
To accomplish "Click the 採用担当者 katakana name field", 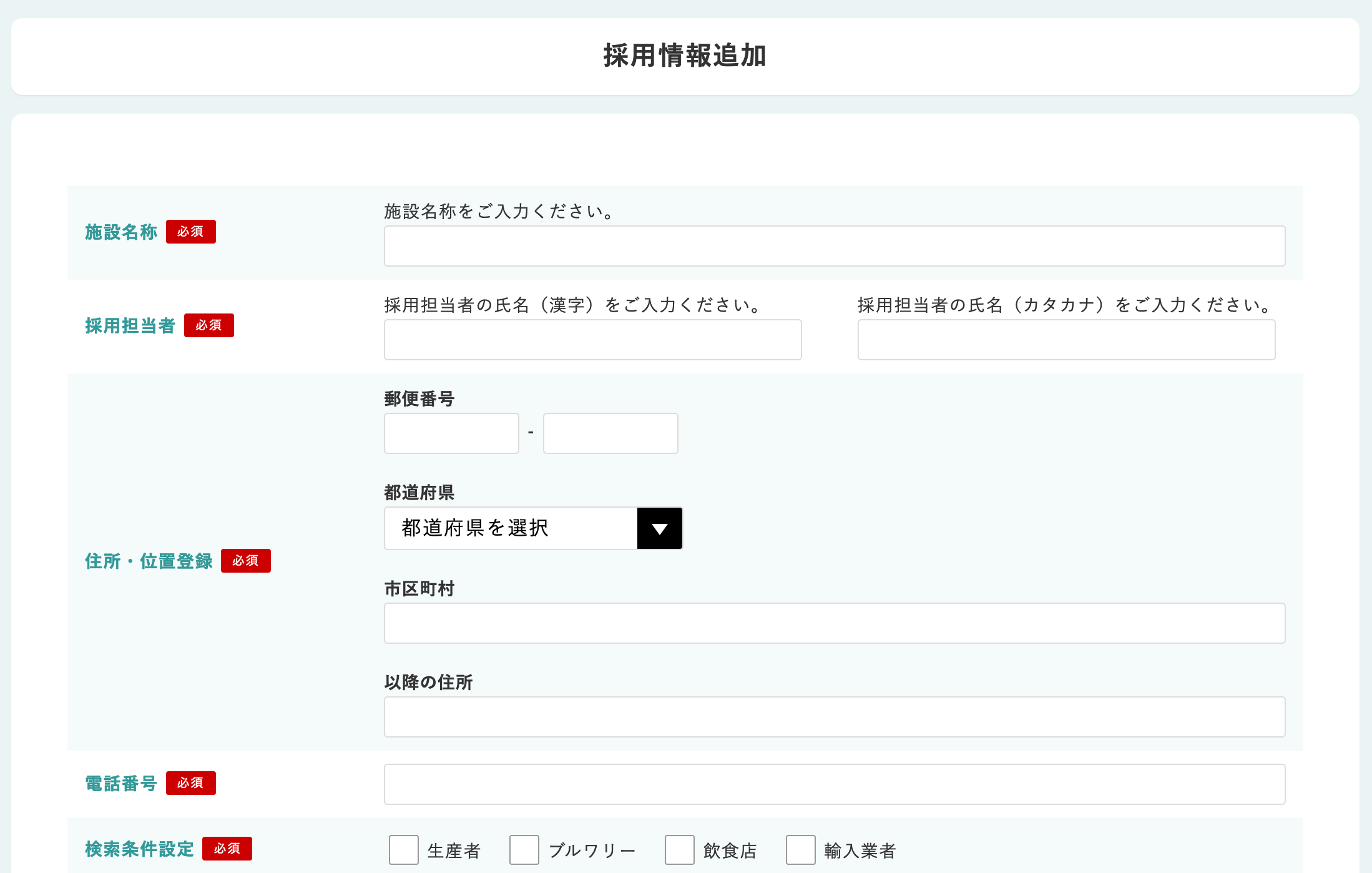I will pyautogui.click(x=1066, y=340).
